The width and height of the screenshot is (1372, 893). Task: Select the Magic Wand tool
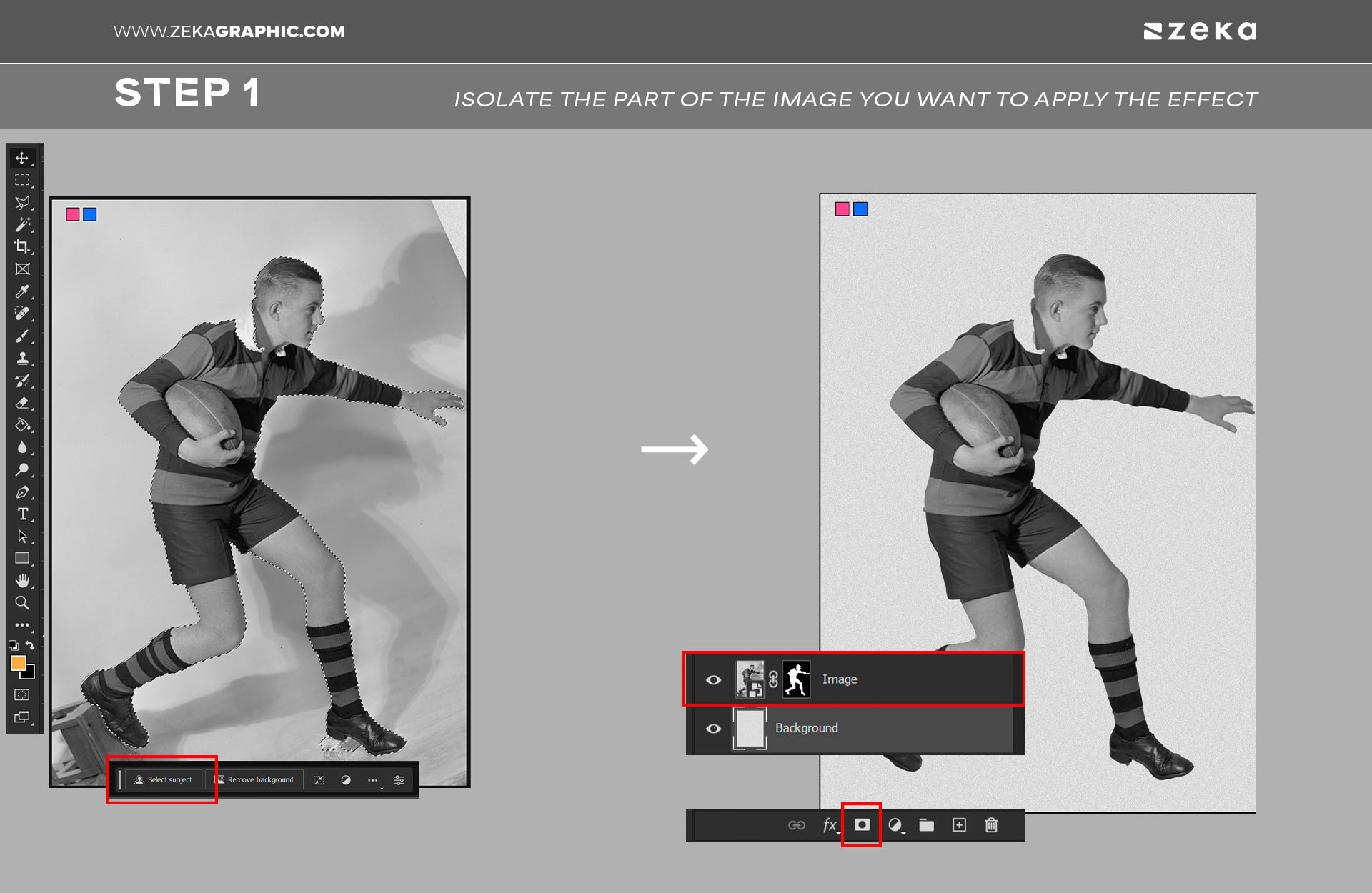(x=22, y=224)
